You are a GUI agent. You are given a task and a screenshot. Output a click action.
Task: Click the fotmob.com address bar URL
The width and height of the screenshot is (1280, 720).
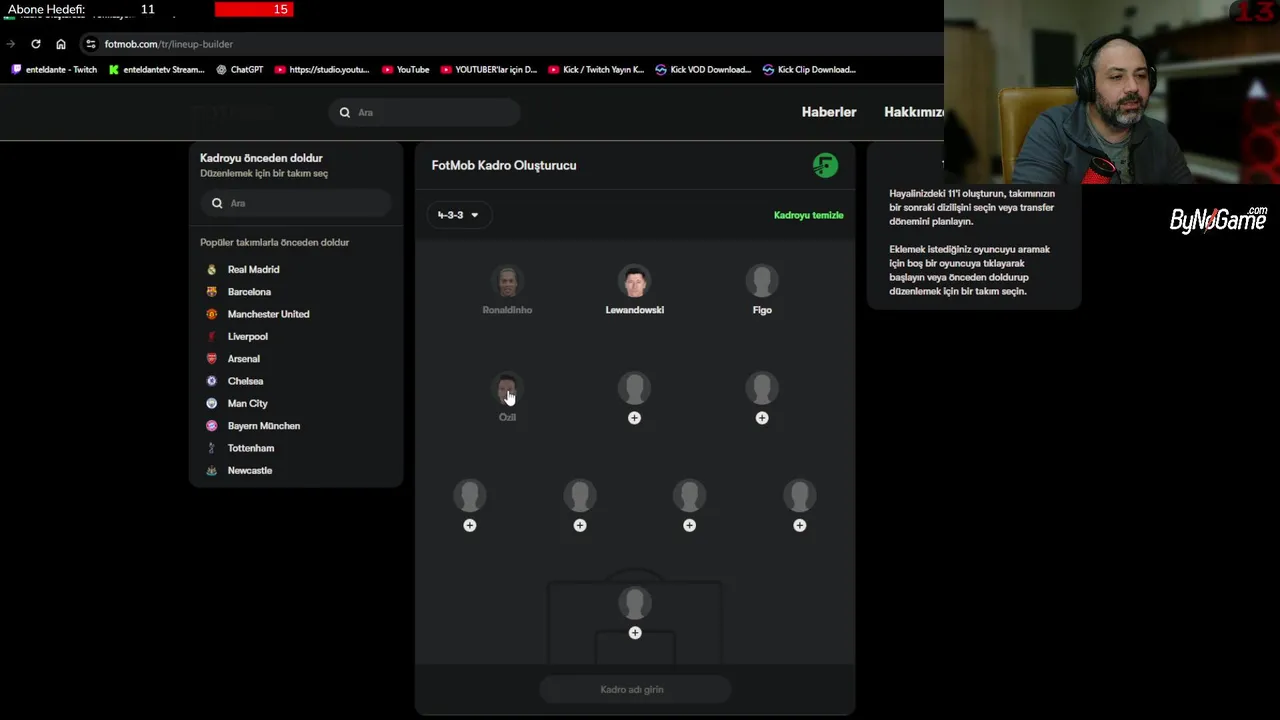coord(169,44)
